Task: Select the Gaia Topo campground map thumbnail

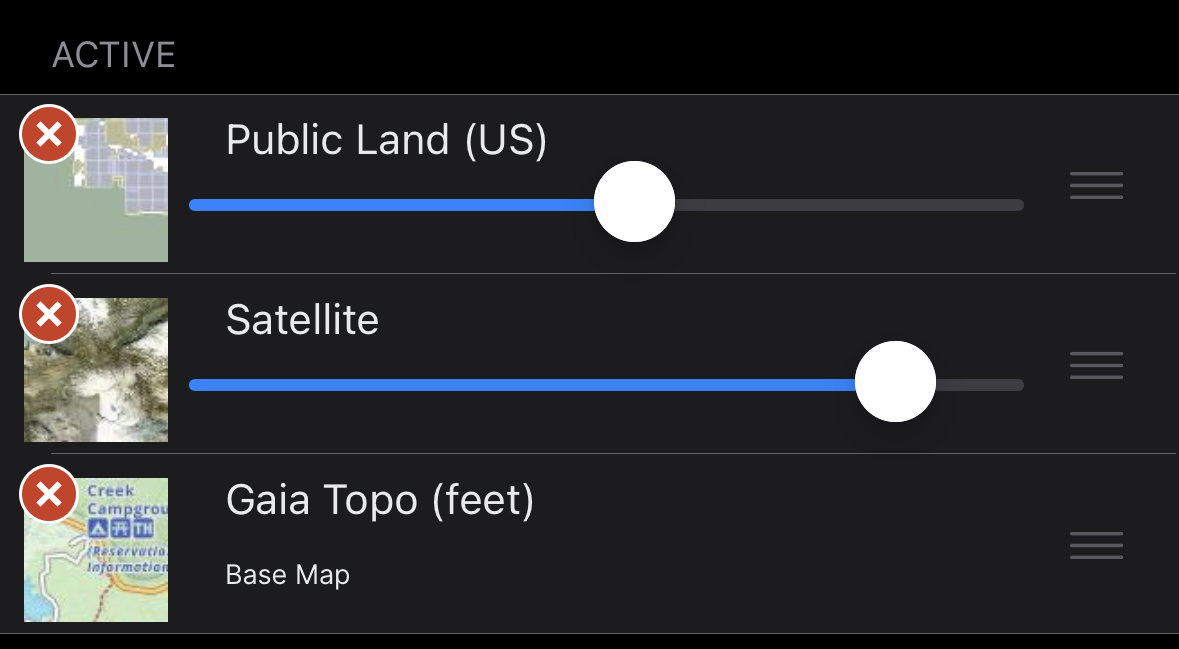Action: (x=96, y=550)
